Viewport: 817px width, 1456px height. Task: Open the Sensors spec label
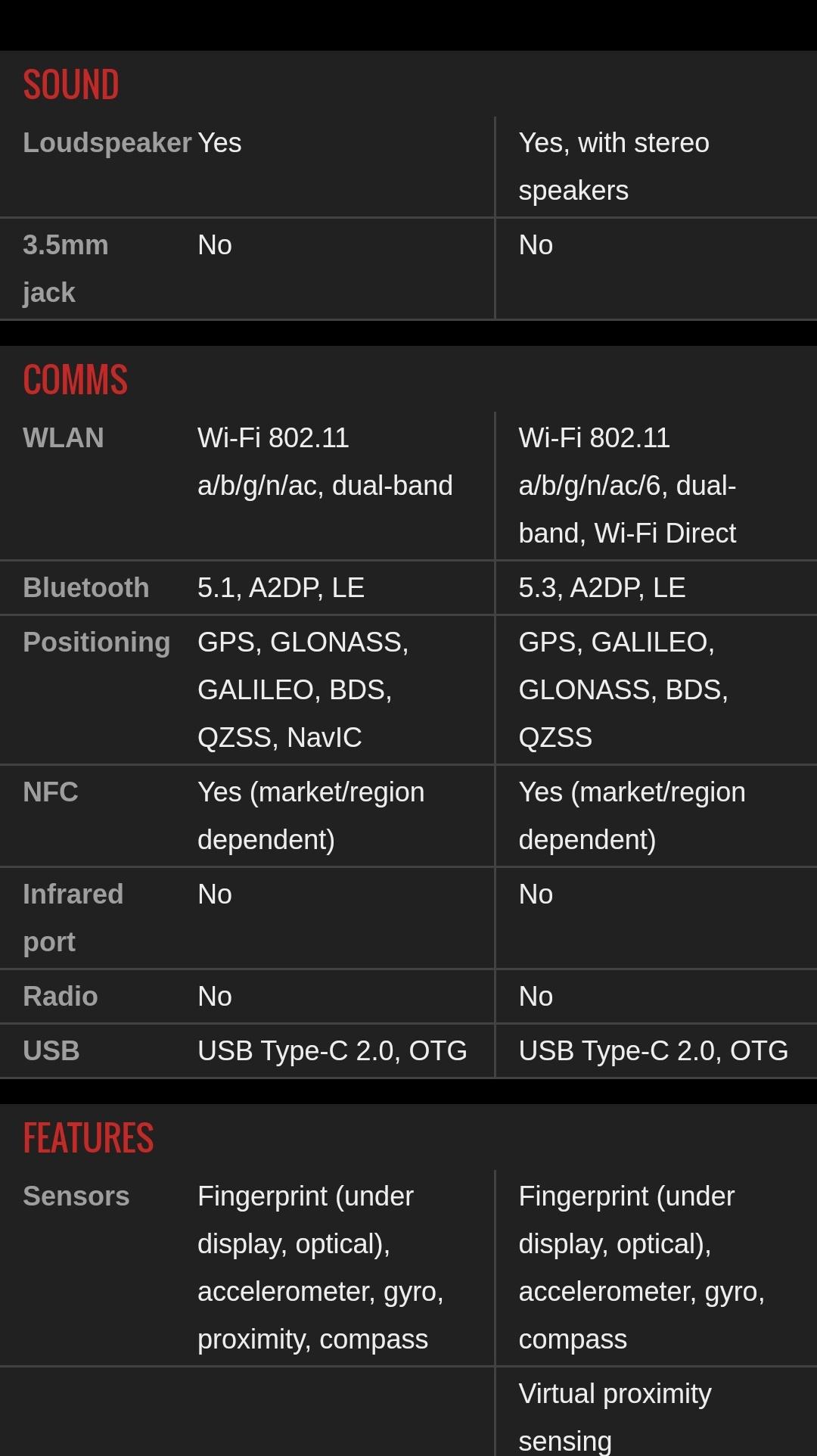[76, 1196]
